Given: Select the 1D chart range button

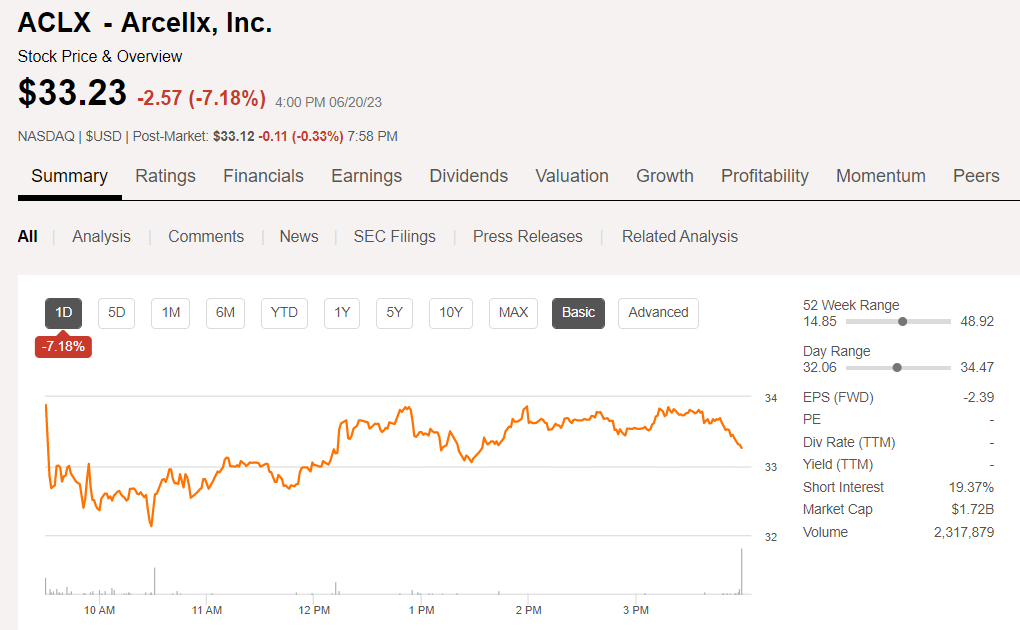Looking at the screenshot, I should [64, 313].
